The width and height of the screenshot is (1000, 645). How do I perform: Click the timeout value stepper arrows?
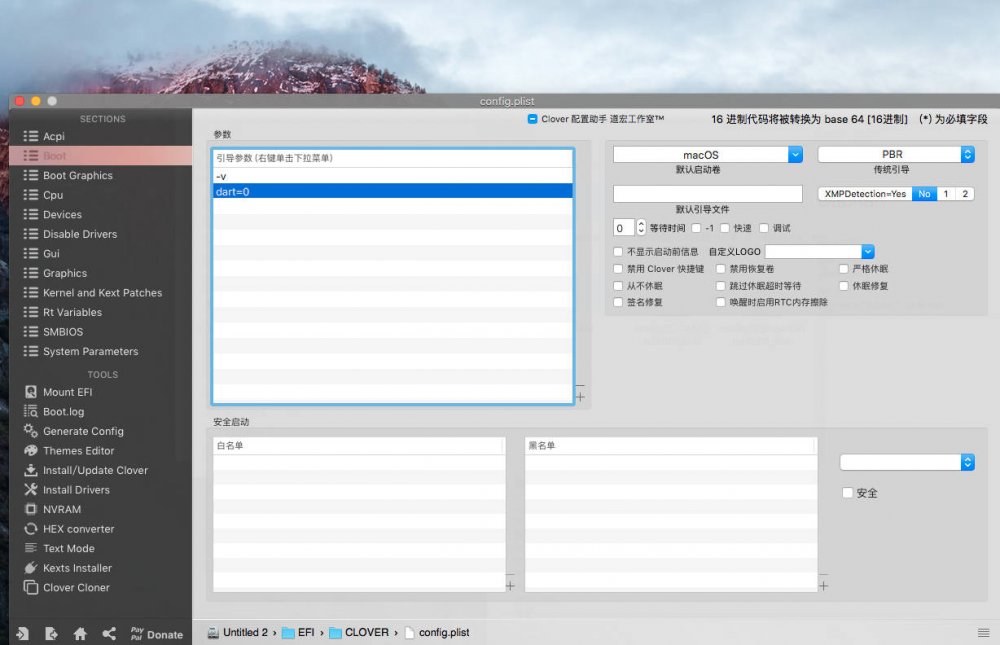click(641, 228)
